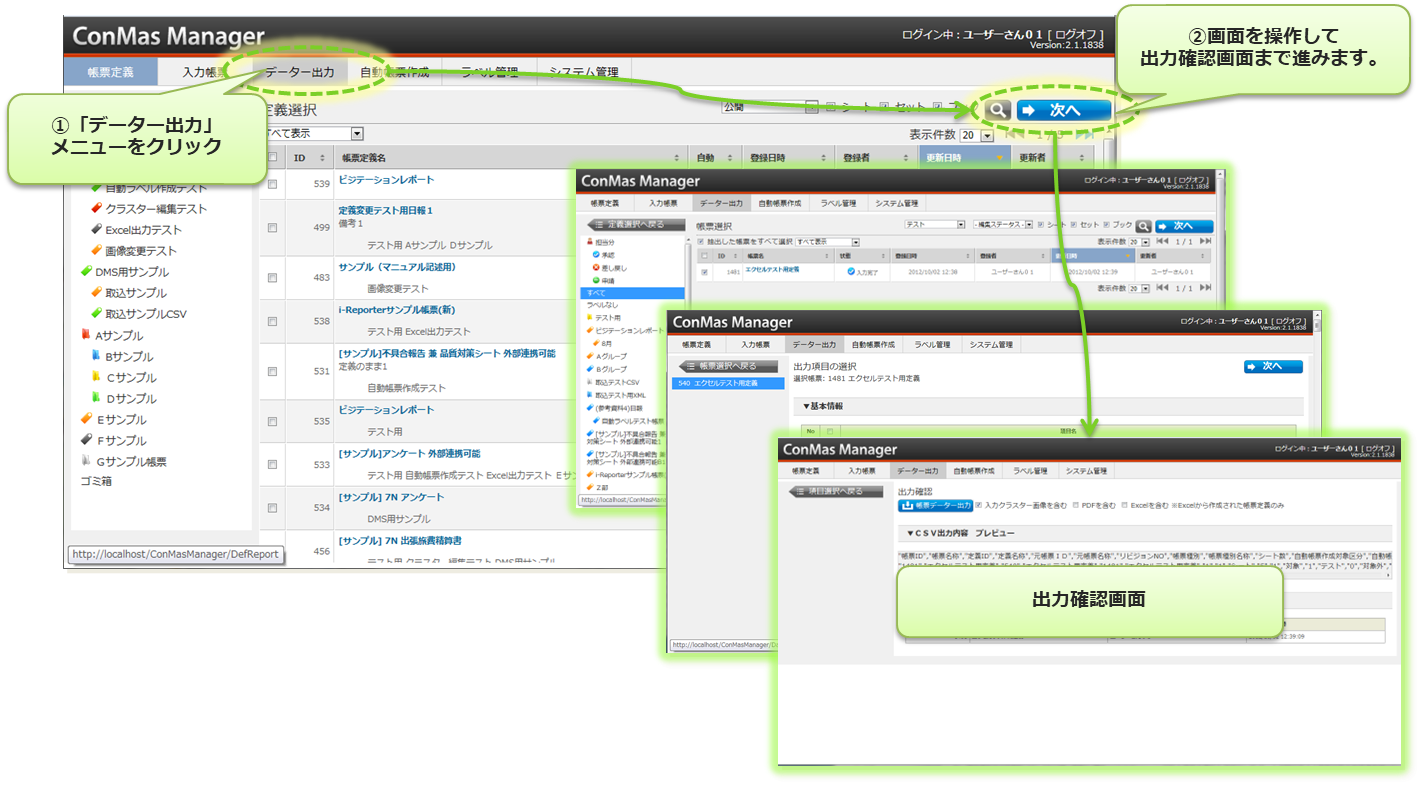The height and width of the screenshot is (787, 1422).
Task: Click the 定義選択へ戻る back arrow button
Action: click(637, 225)
